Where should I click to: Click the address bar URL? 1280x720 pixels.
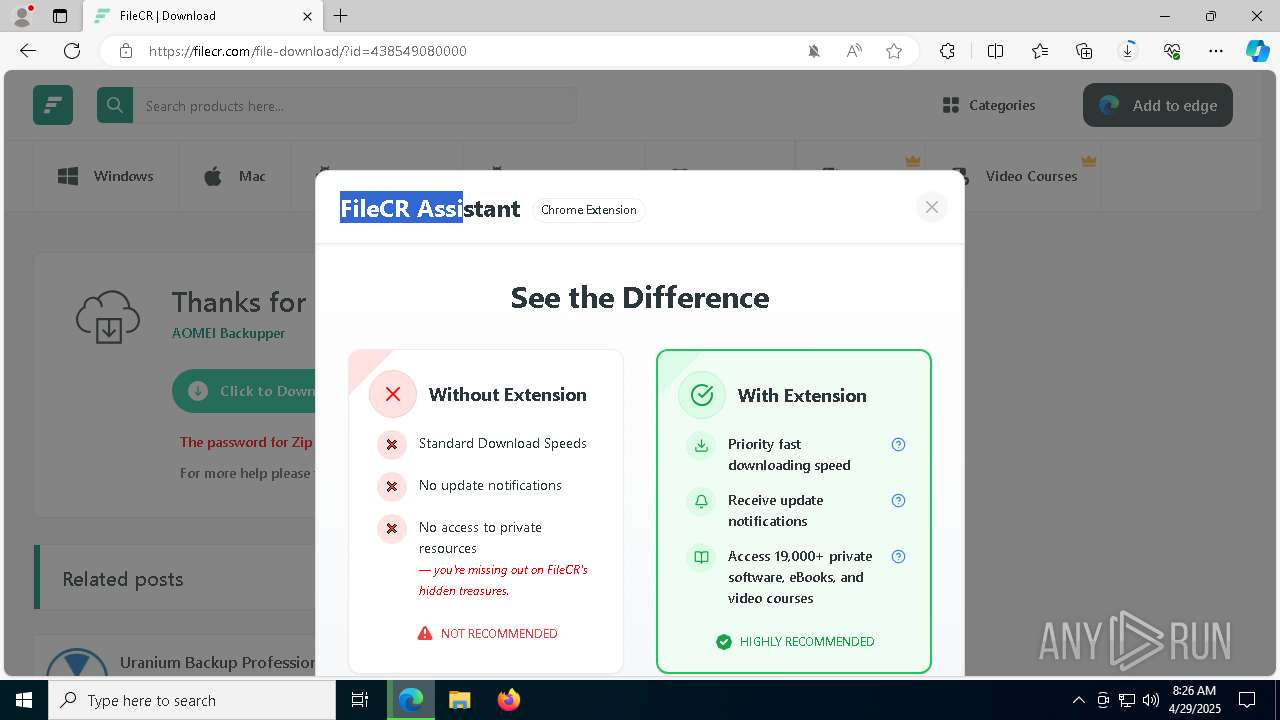(x=308, y=51)
